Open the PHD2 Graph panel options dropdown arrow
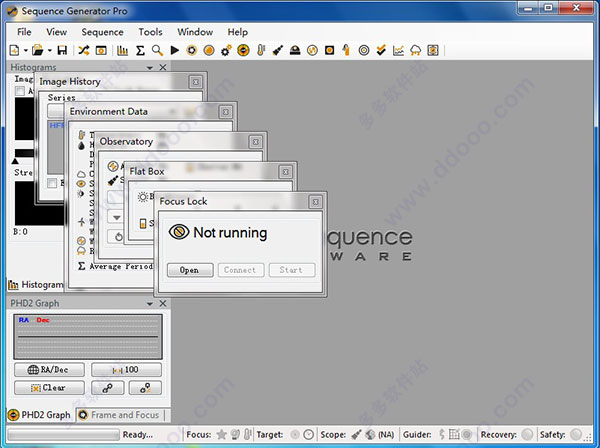The width and height of the screenshot is (600, 448). coord(150,304)
